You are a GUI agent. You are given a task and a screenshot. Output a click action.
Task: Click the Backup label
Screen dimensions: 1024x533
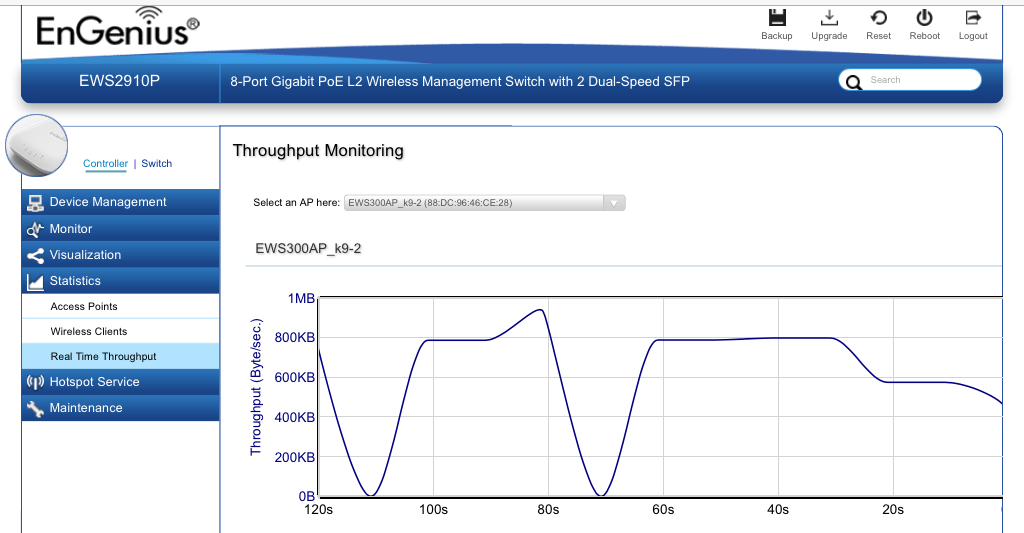(776, 36)
